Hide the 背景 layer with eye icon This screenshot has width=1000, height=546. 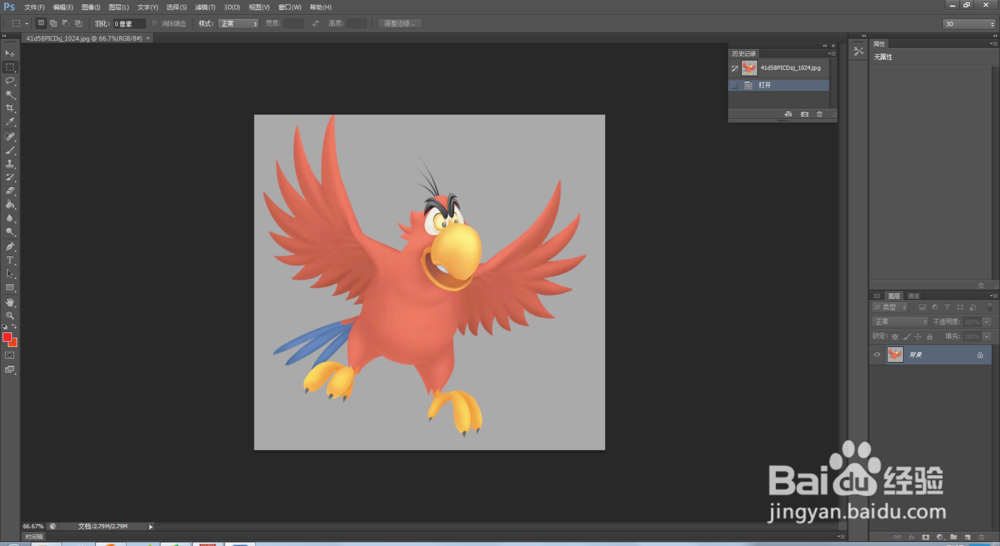(x=877, y=355)
